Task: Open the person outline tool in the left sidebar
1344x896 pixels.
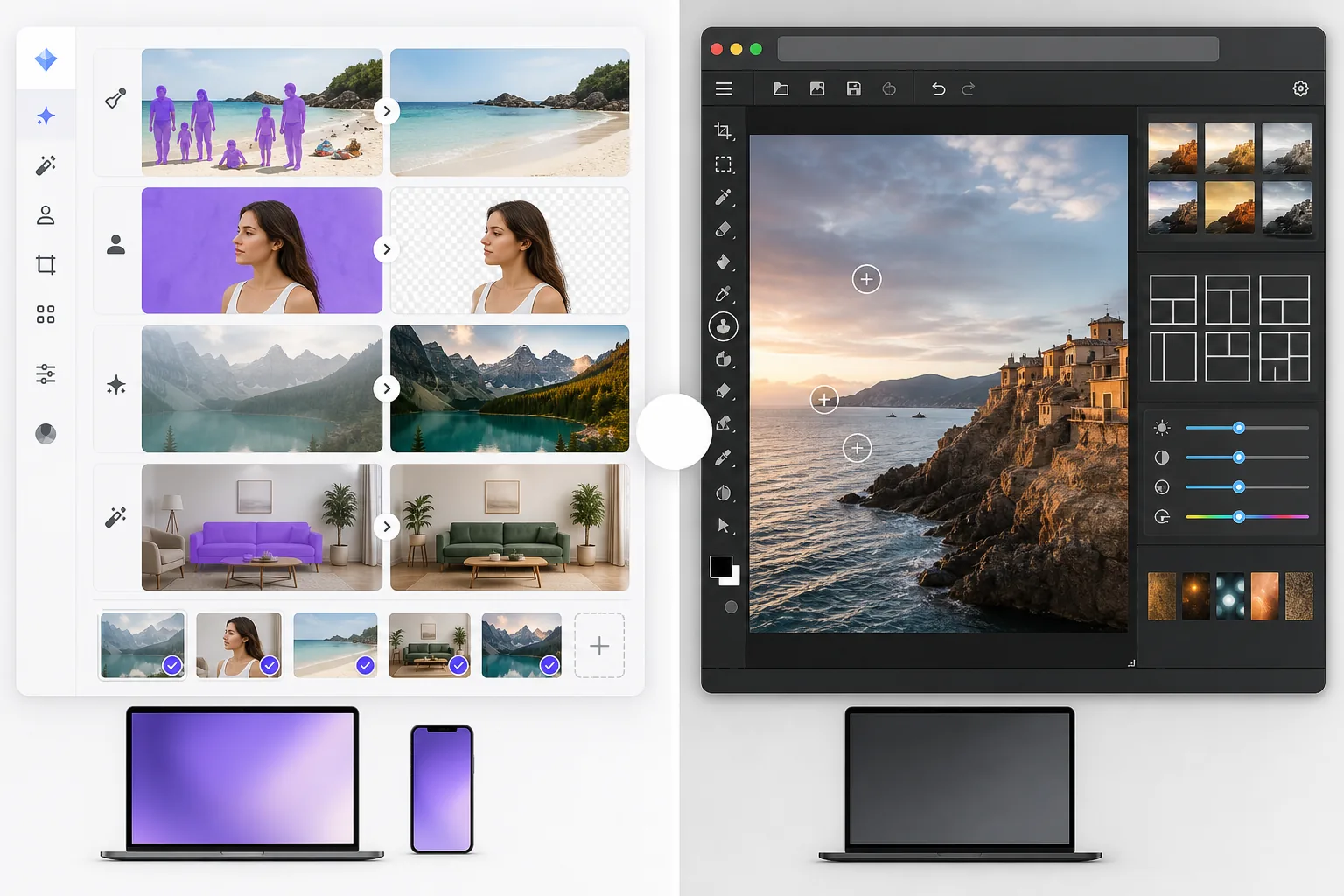Action: (x=45, y=215)
